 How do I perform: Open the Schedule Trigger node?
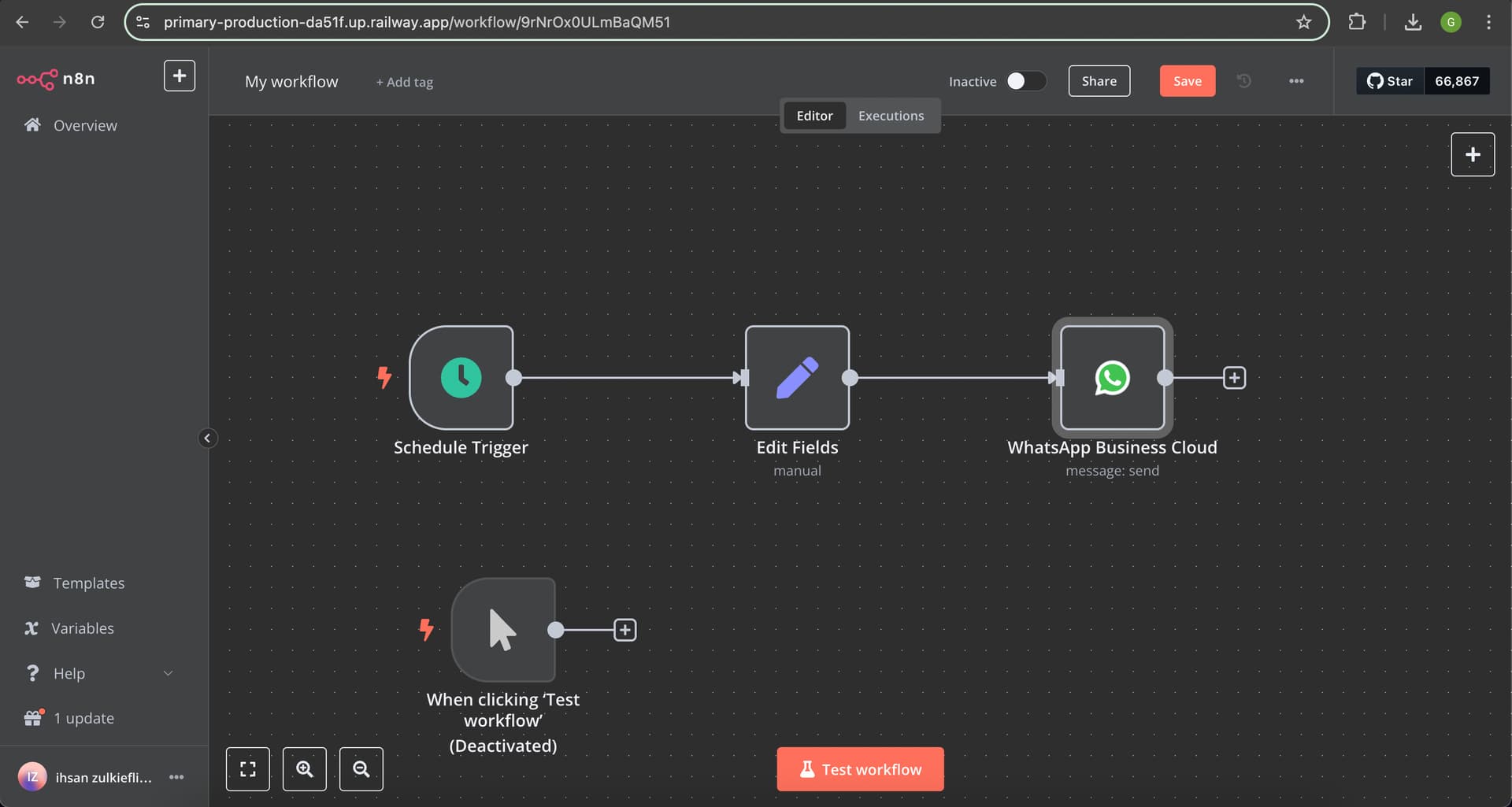pyautogui.click(x=461, y=378)
